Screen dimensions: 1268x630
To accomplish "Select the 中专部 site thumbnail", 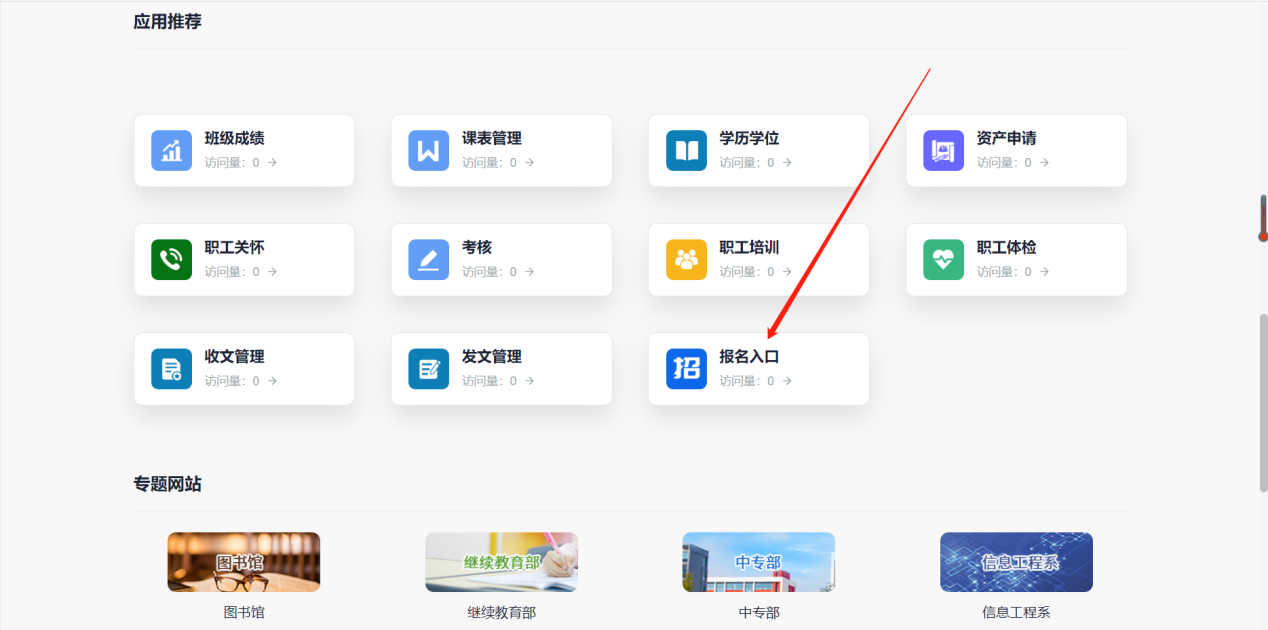I will (x=758, y=562).
